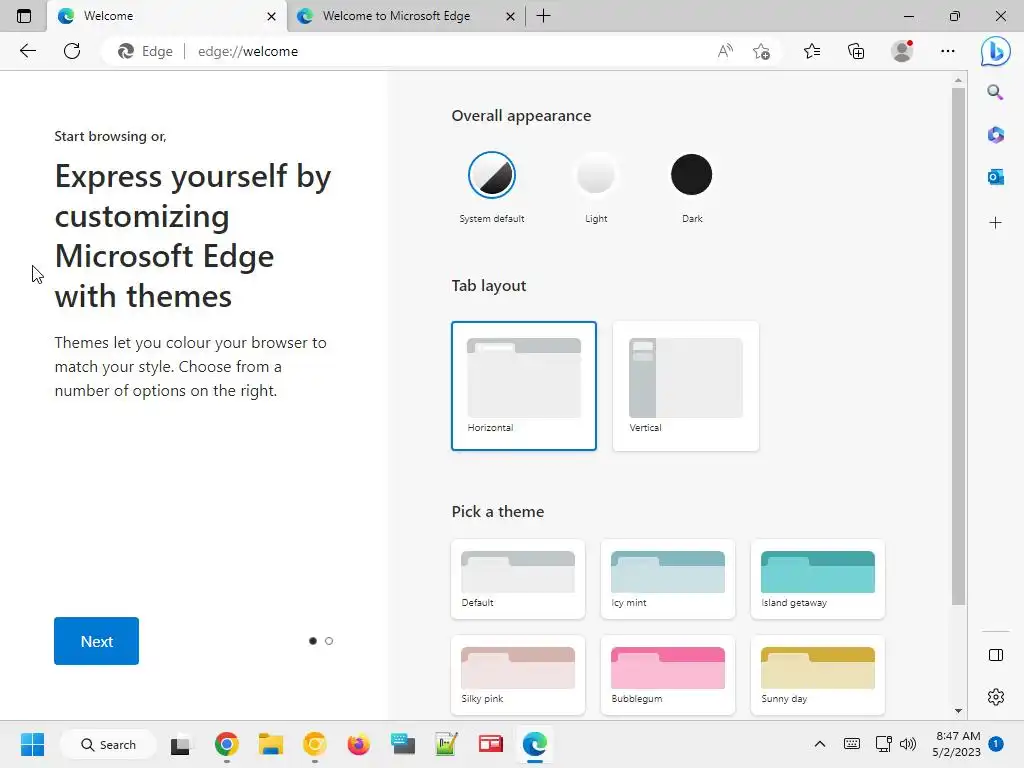Open the touch keyboard tray icon
The width and height of the screenshot is (1024, 768).
click(x=852, y=744)
